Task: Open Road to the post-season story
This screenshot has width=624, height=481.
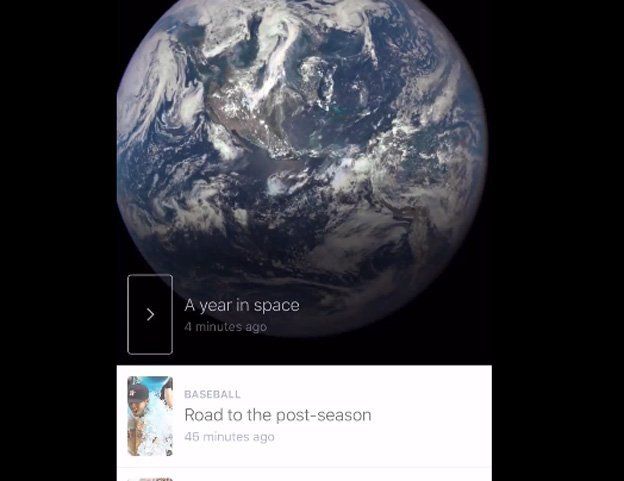Action: pos(278,415)
